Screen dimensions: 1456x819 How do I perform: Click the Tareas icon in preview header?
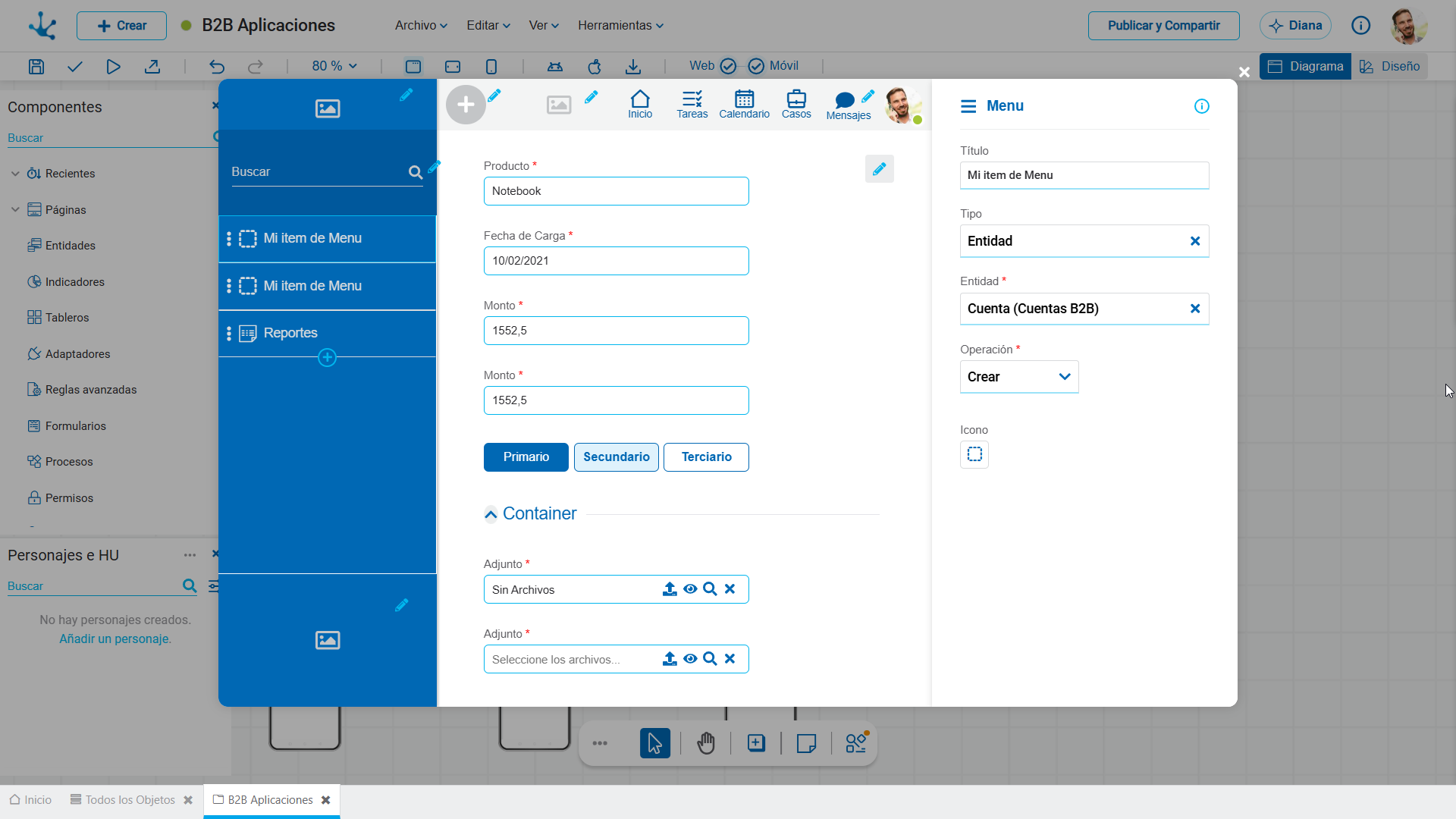[692, 104]
